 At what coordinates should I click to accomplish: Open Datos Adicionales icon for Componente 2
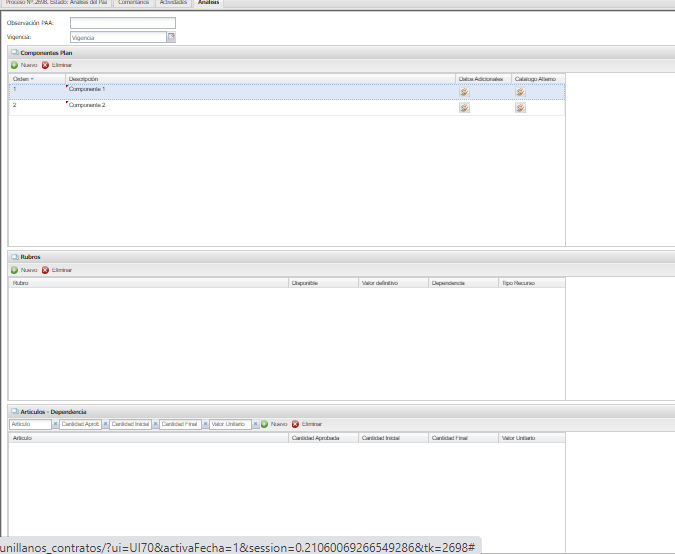coord(464,107)
